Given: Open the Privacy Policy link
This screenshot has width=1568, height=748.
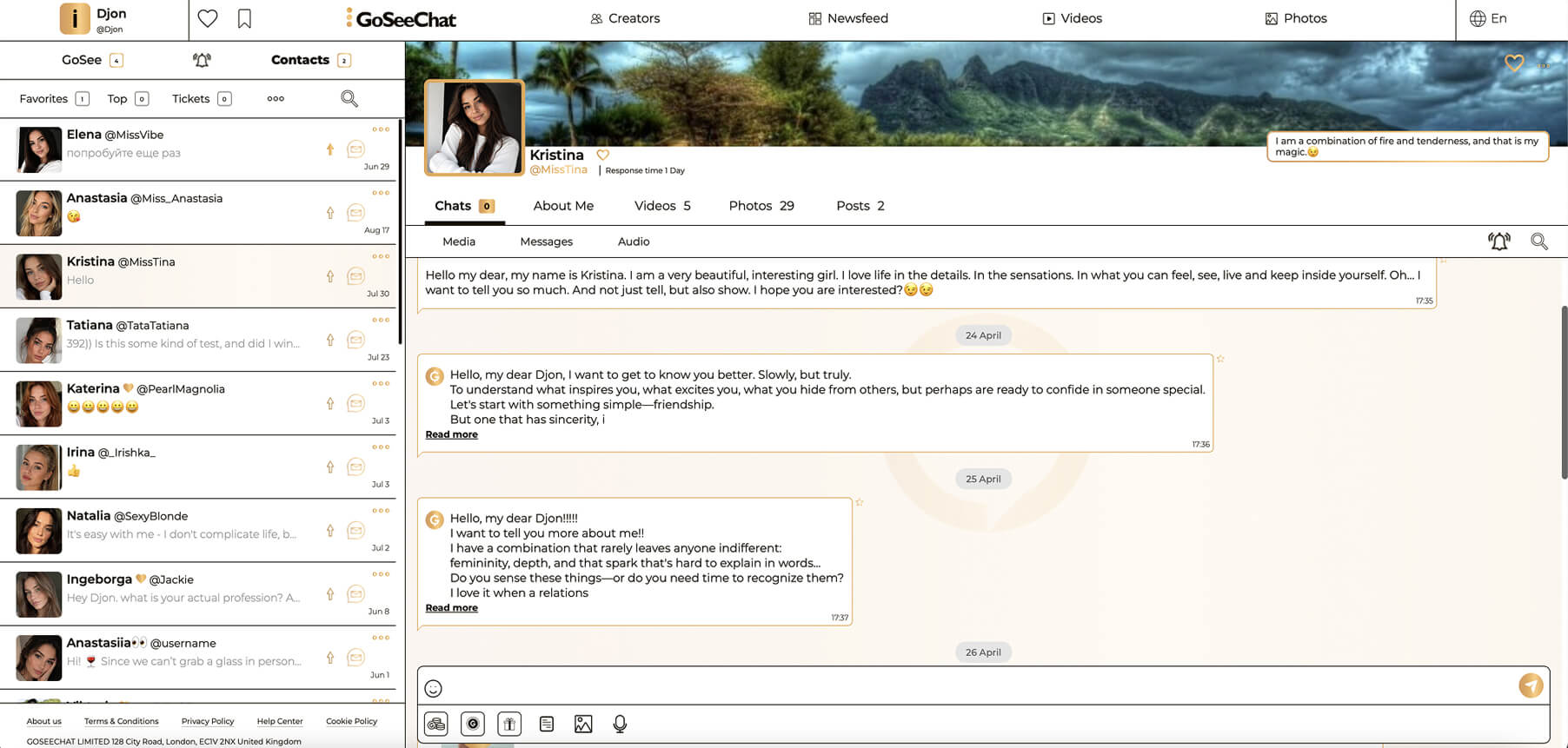Looking at the screenshot, I should click(x=208, y=721).
